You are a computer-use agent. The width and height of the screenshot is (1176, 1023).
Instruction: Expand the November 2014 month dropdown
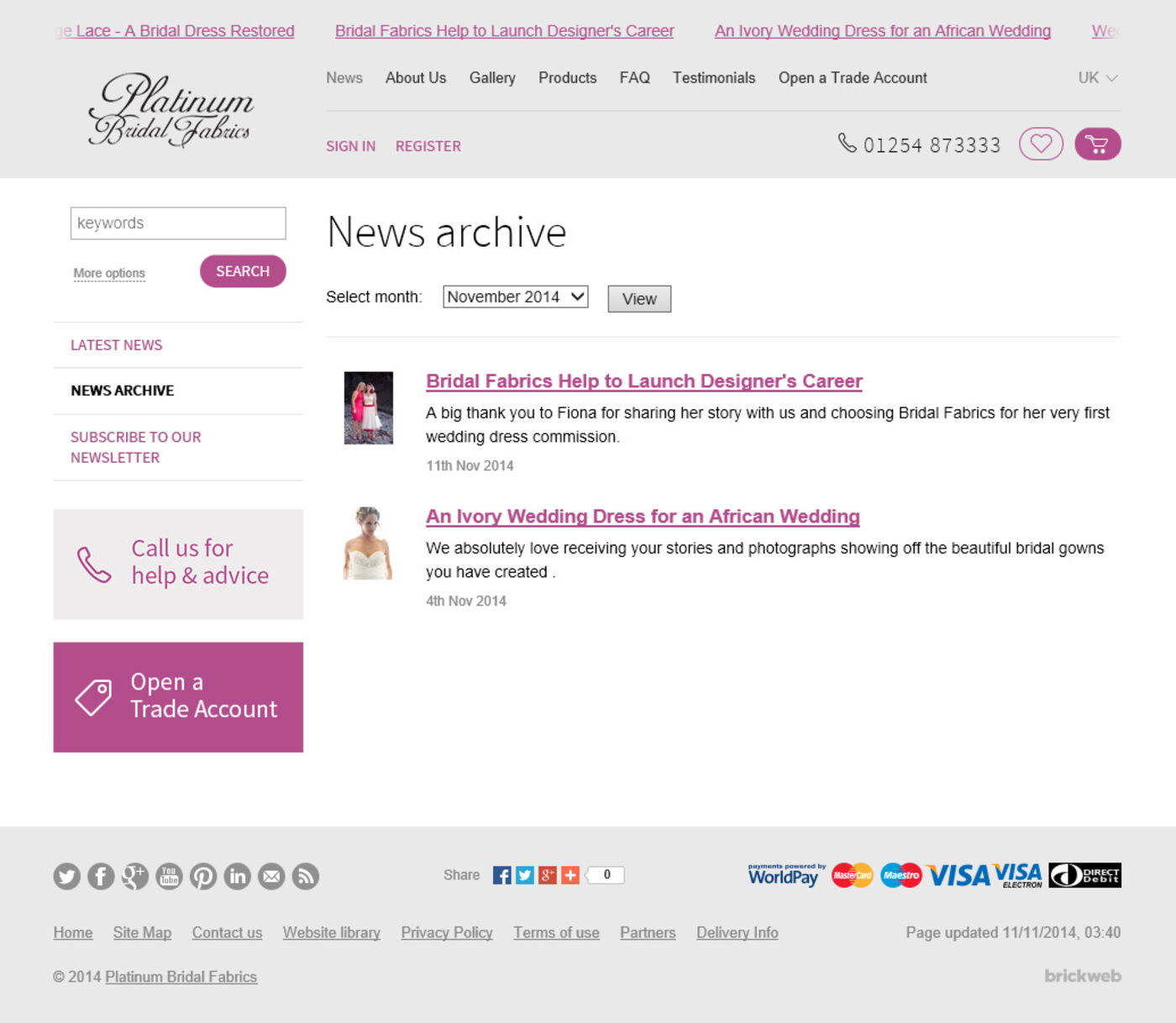point(515,297)
